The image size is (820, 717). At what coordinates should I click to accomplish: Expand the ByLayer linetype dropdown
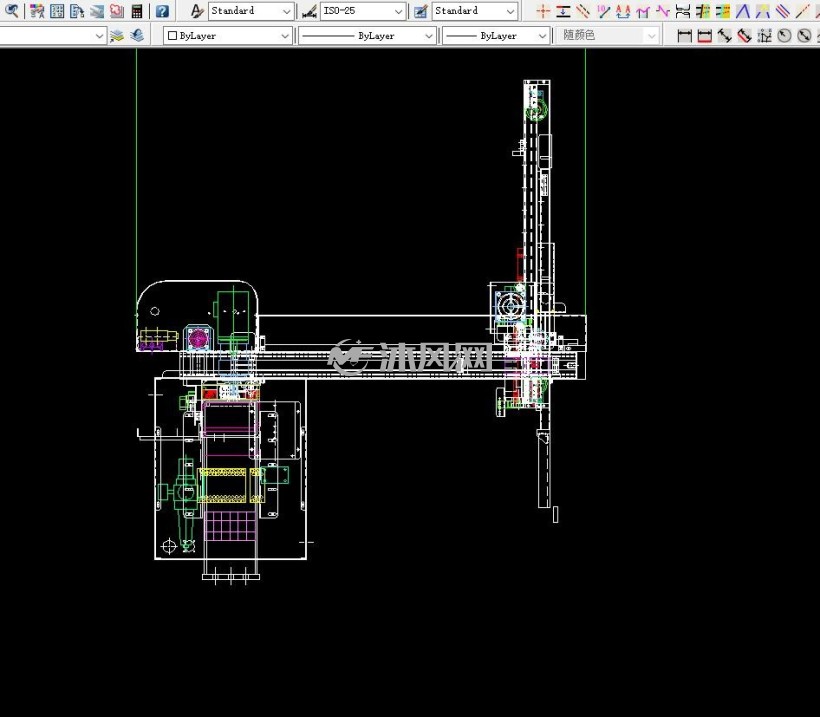click(367, 36)
